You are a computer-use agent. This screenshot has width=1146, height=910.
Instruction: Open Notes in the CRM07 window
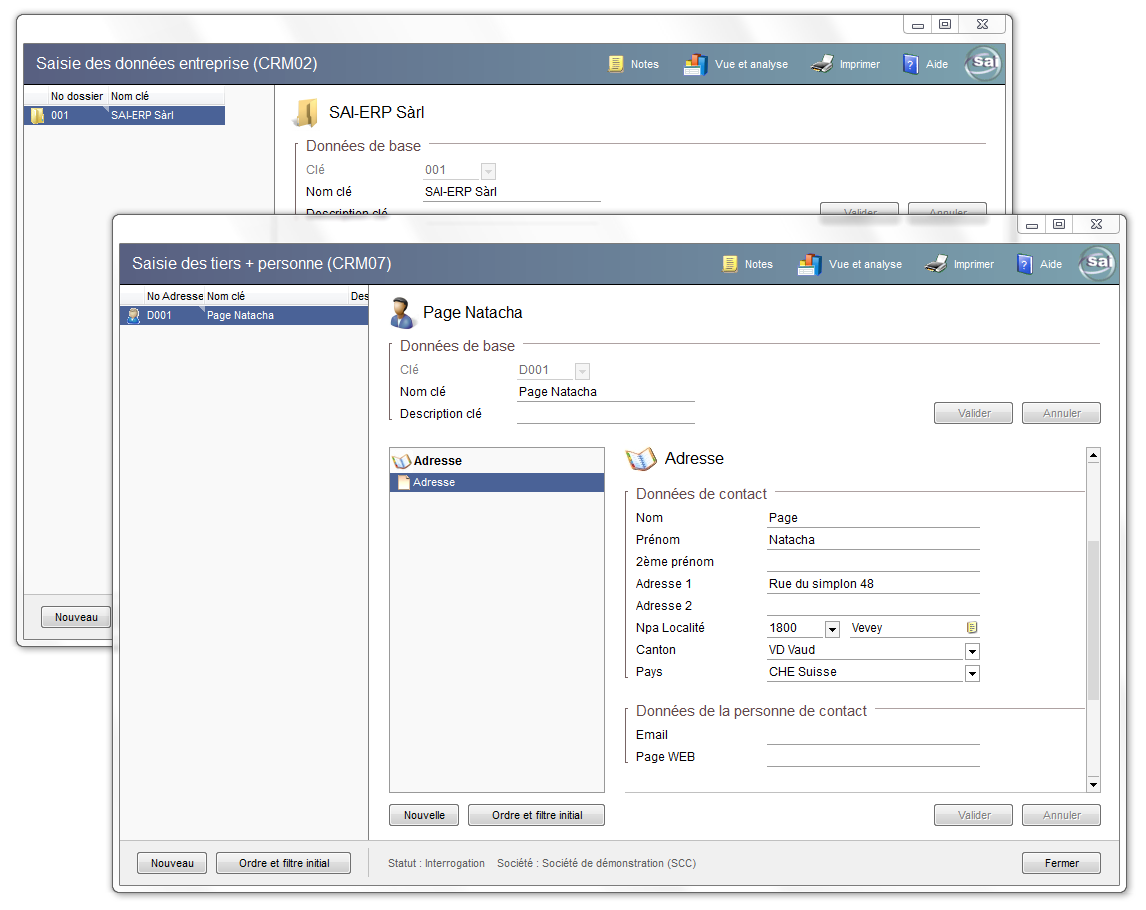click(x=747, y=264)
